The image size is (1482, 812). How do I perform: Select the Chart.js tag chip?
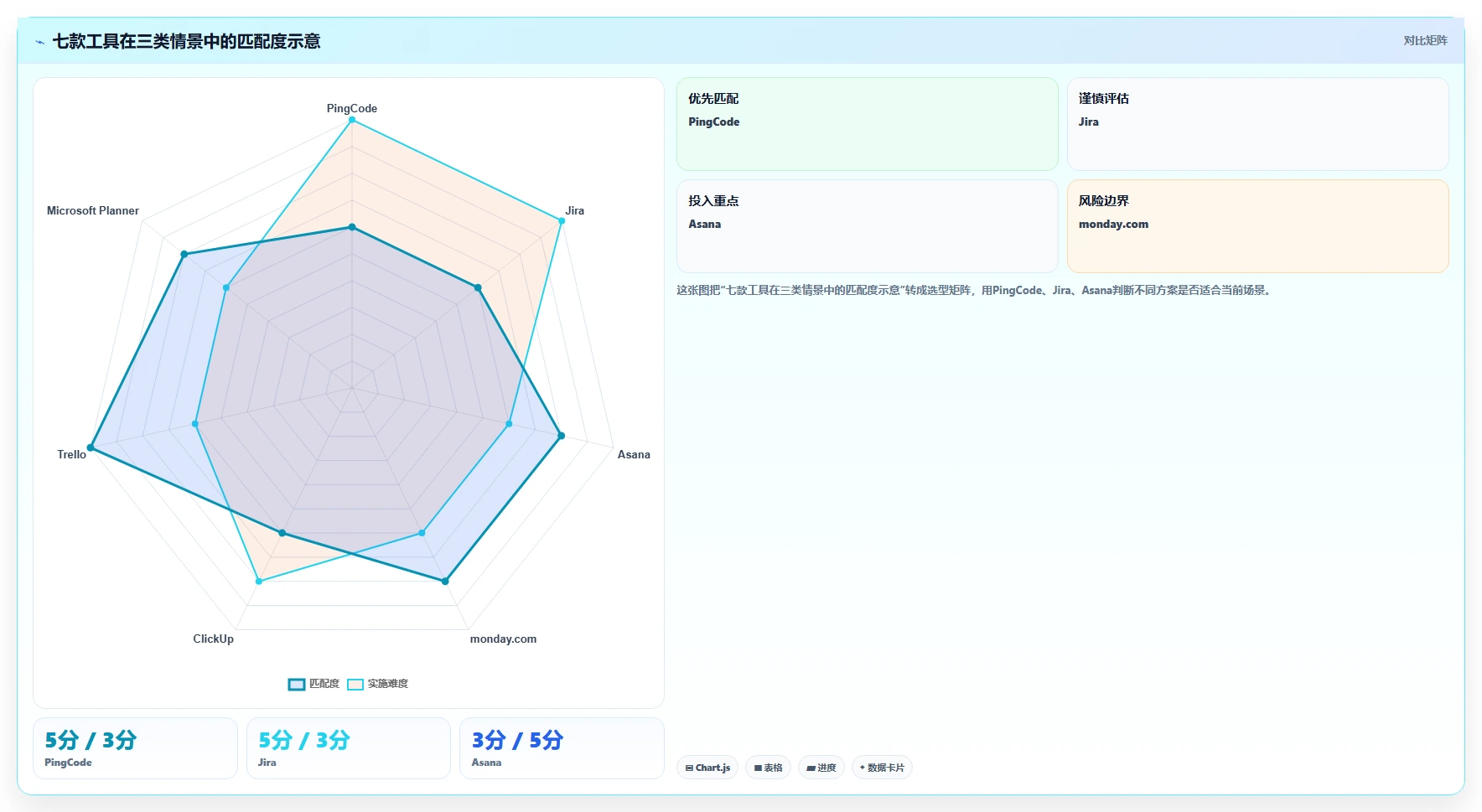click(x=707, y=768)
